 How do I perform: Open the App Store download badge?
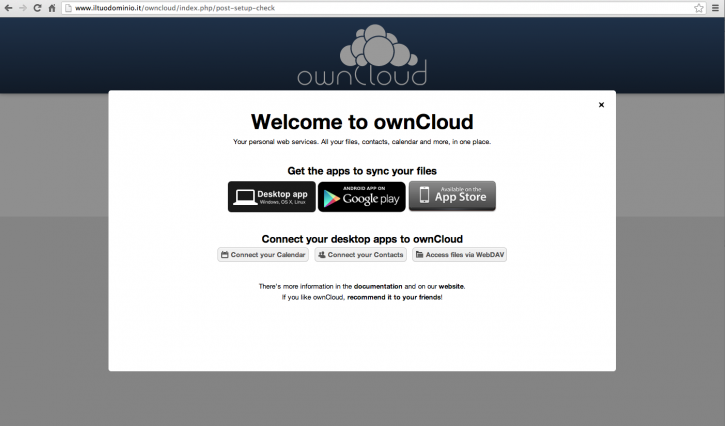[x=452, y=196]
